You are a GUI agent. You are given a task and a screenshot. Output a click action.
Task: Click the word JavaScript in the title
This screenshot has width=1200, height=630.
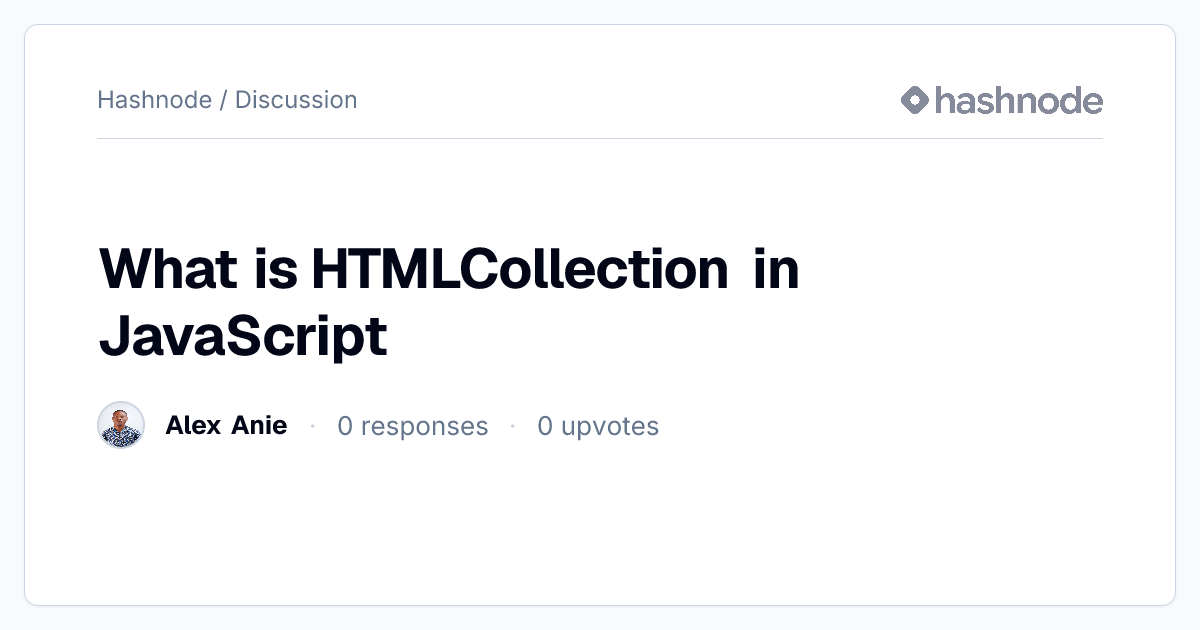(243, 338)
